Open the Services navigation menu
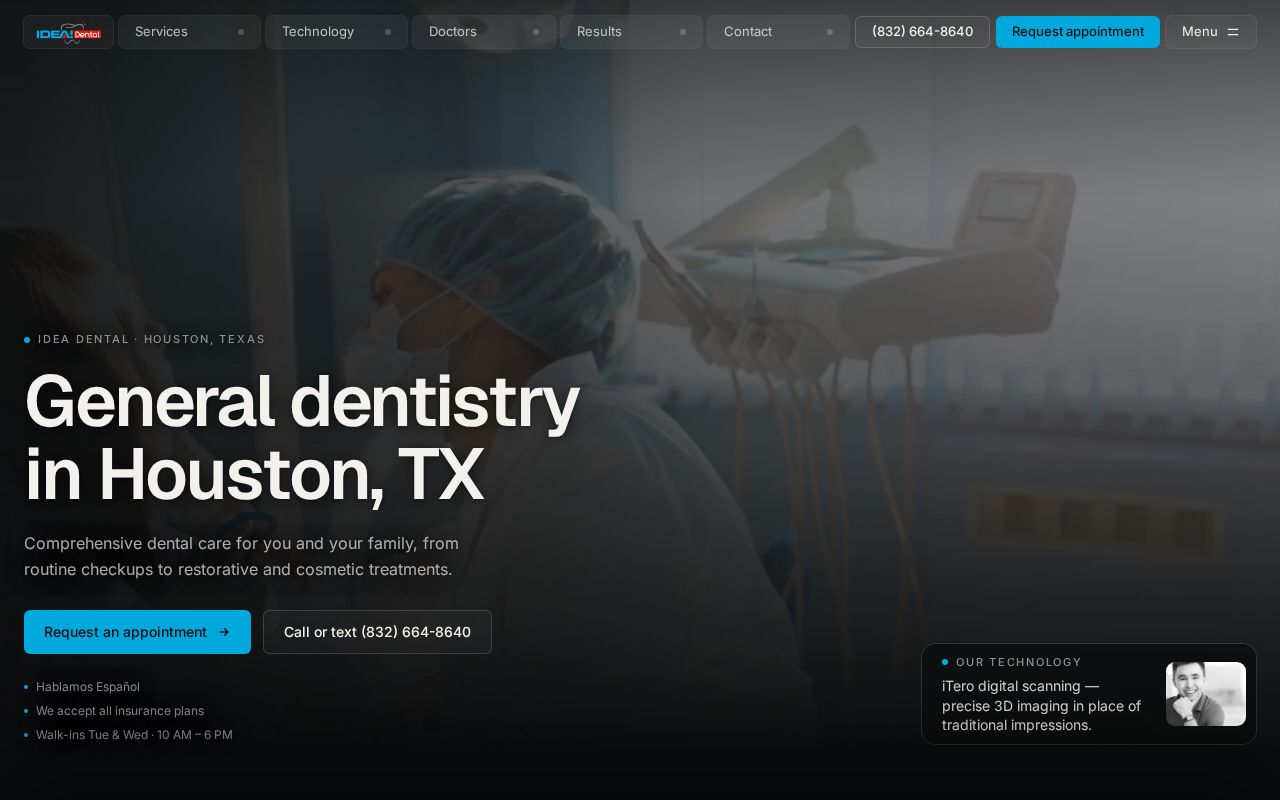Image resolution: width=1280 pixels, height=800 pixels. tap(189, 32)
